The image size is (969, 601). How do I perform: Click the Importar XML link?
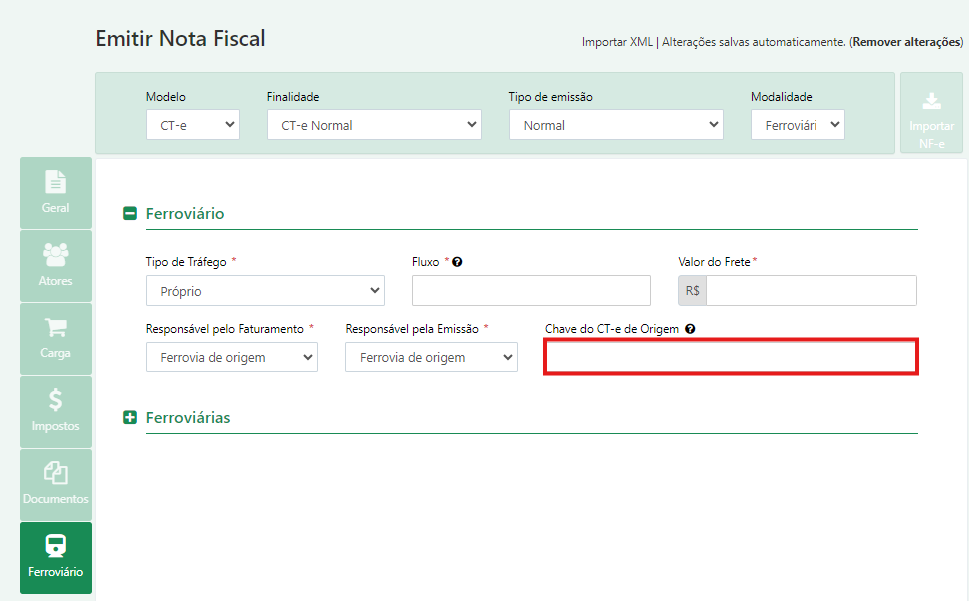(x=617, y=42)
